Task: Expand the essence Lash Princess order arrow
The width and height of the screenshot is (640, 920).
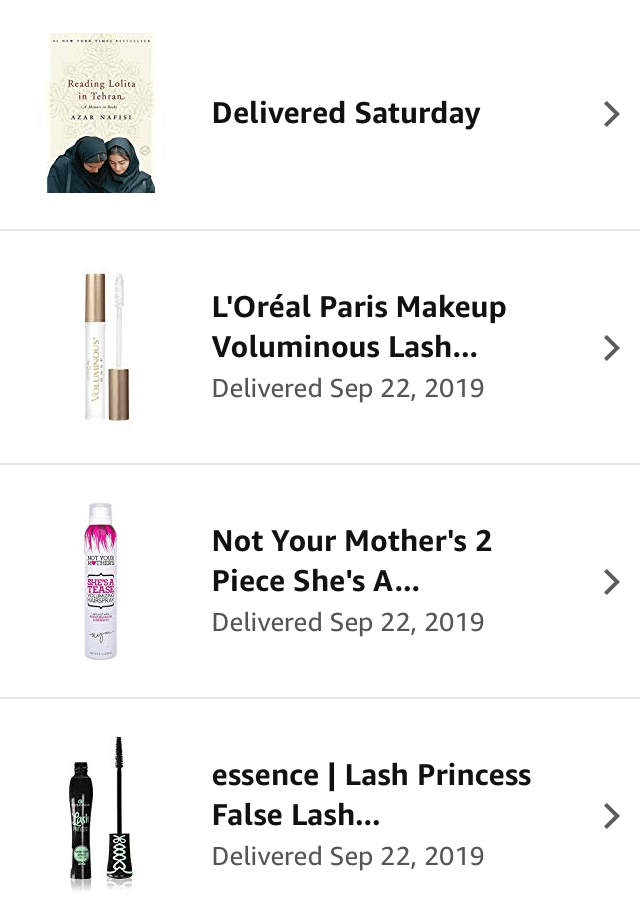Action: (612, 816)
